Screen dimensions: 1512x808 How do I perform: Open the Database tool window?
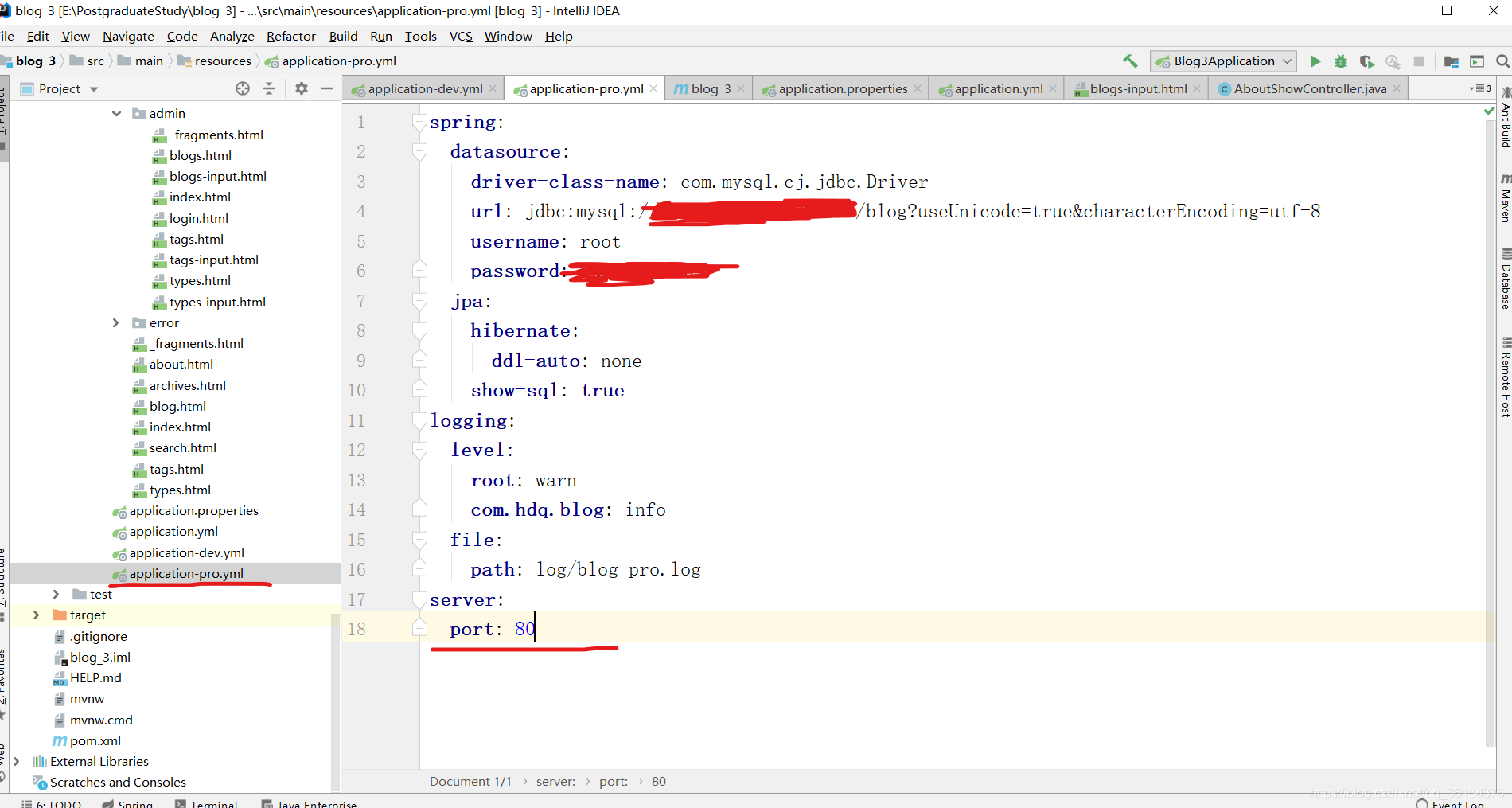click(x=1505, y=279)
